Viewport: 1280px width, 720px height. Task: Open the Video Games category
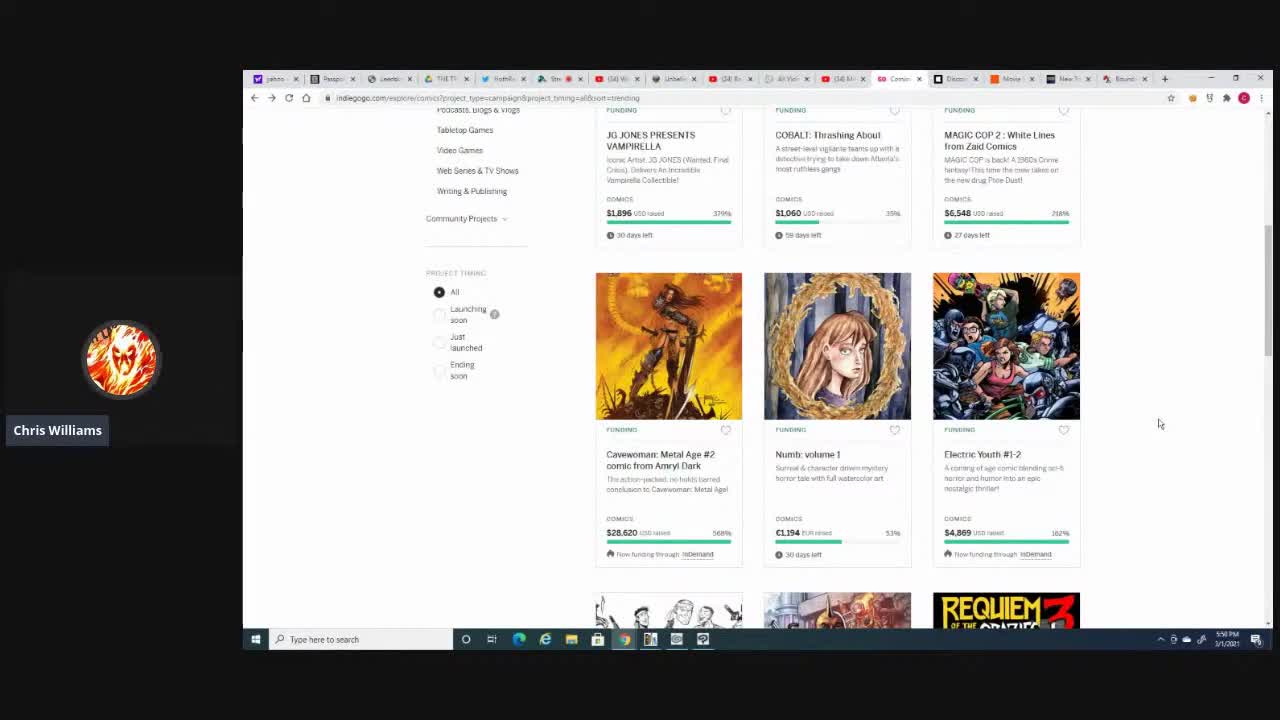click(460, 150)
